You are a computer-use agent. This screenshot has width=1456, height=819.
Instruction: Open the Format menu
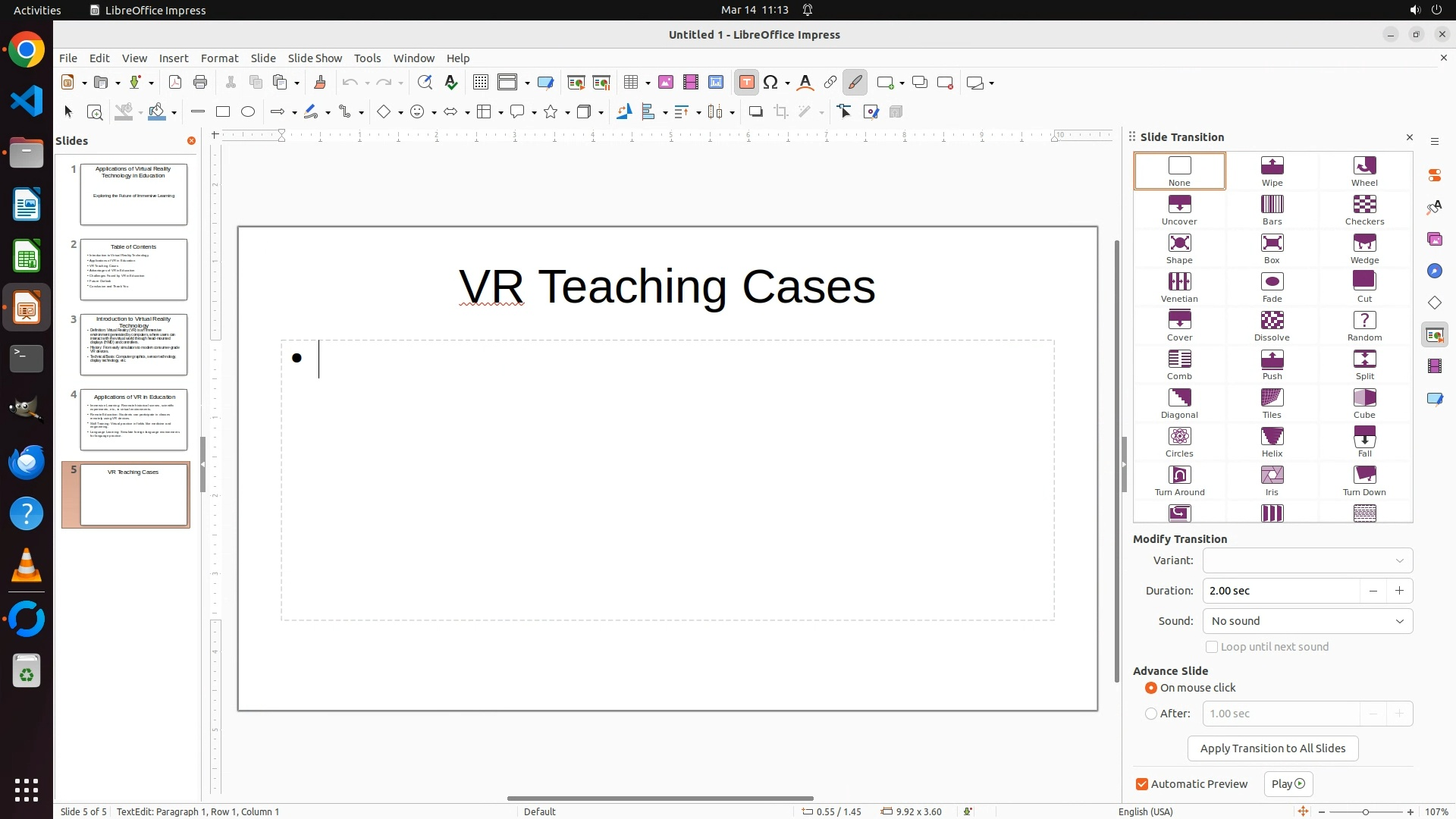(219, 58)
